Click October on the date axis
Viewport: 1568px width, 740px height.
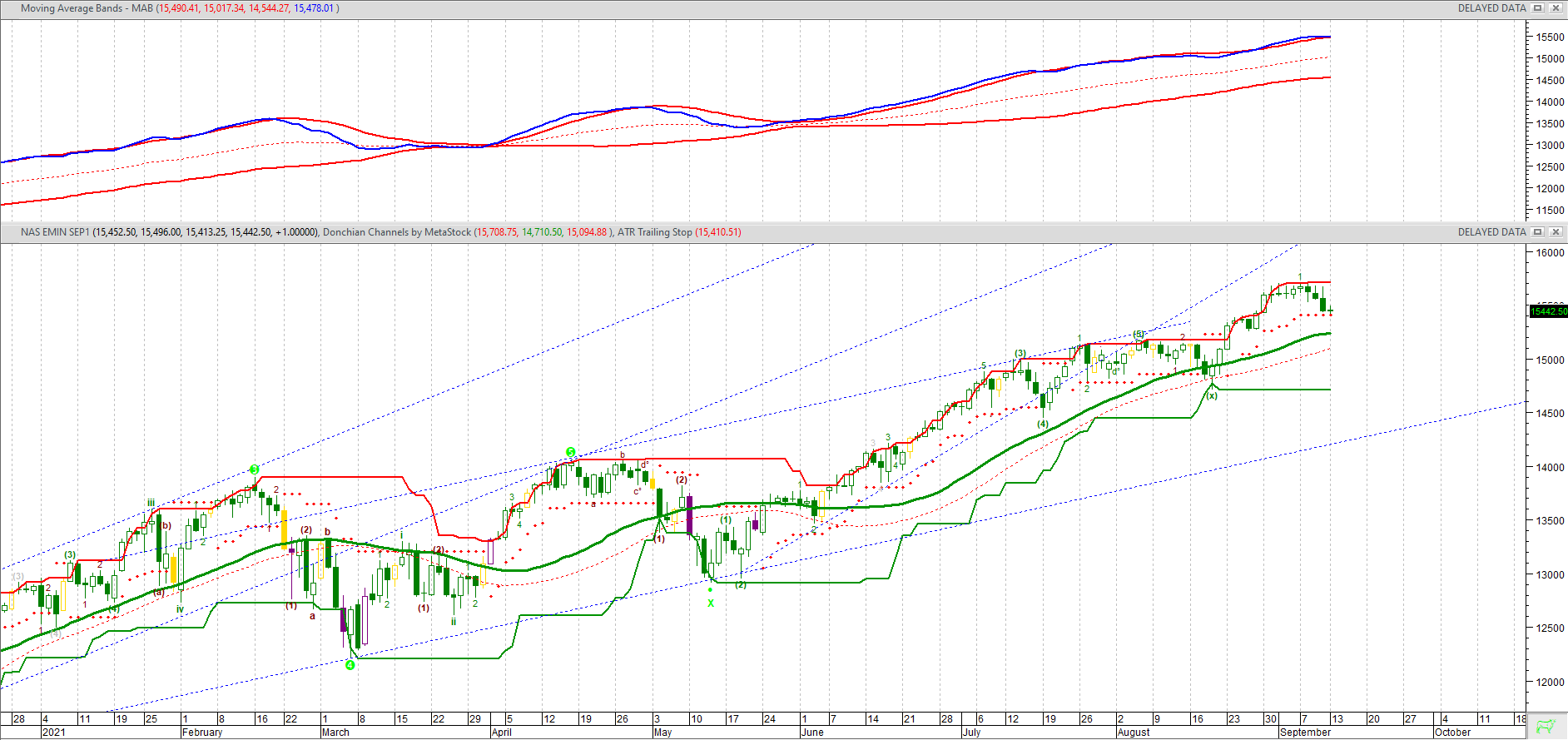click(1452, 733)
